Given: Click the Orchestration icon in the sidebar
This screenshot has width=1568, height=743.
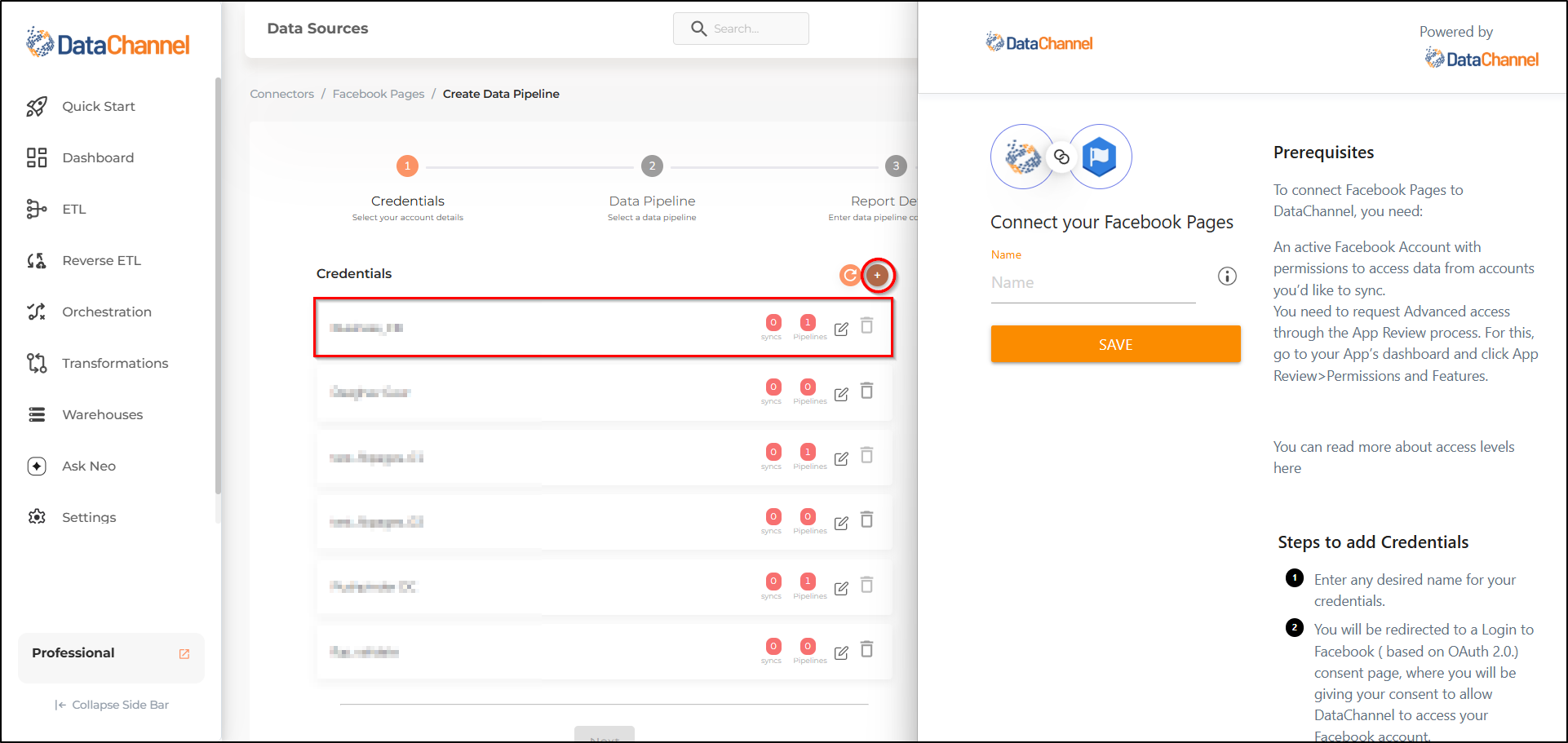Looking at the screenshot, I should click(37, 312).
